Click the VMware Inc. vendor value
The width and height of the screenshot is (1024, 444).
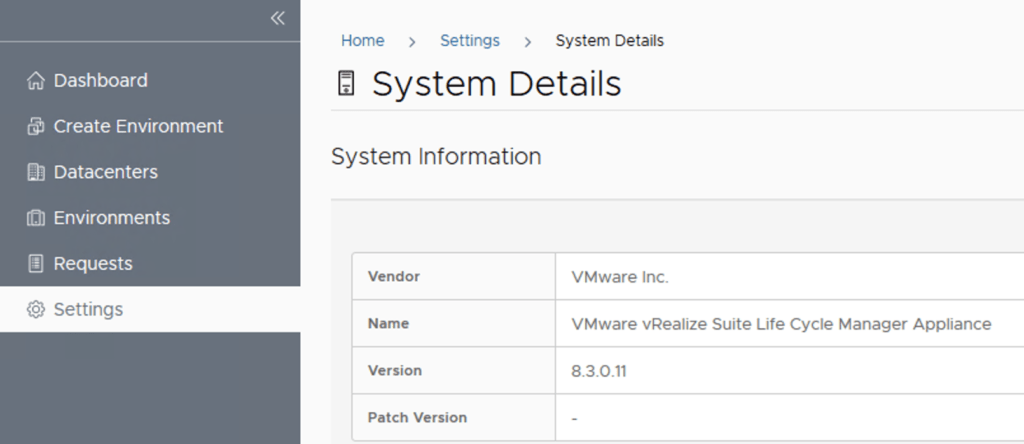pos(619,277)
